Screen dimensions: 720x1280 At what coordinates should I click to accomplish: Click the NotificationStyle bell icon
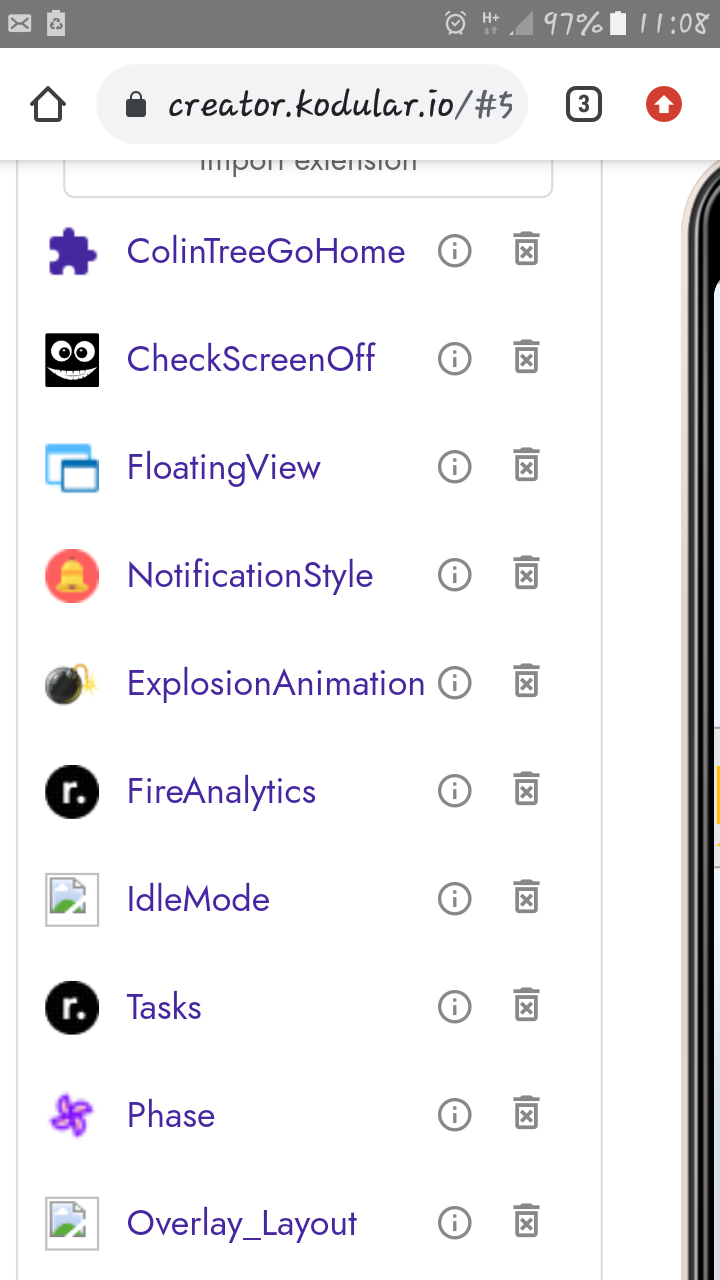coord(72,575)
